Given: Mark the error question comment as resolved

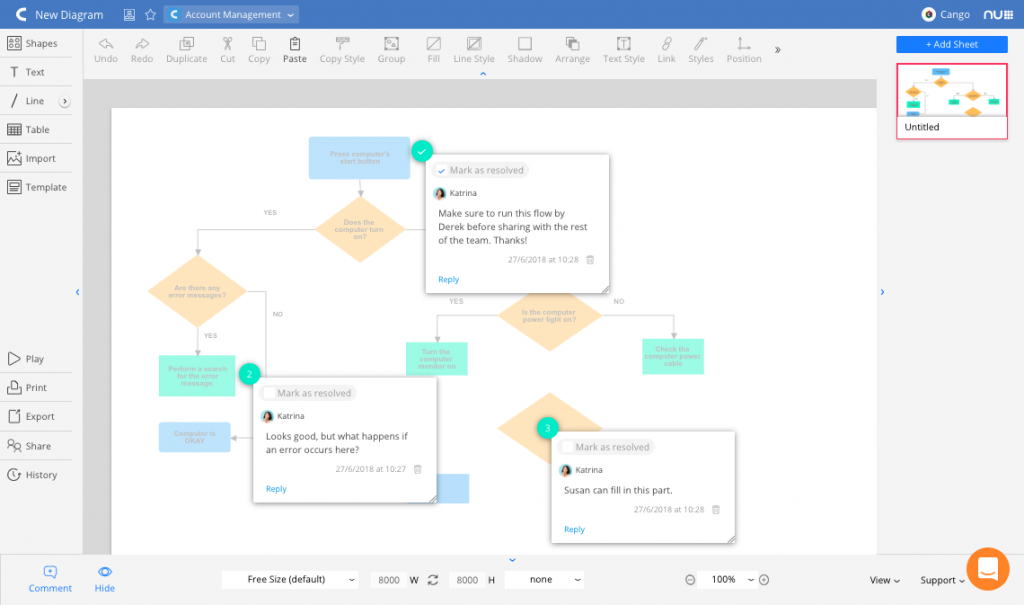Looking at the screenshot, I should tap(269, 393).
